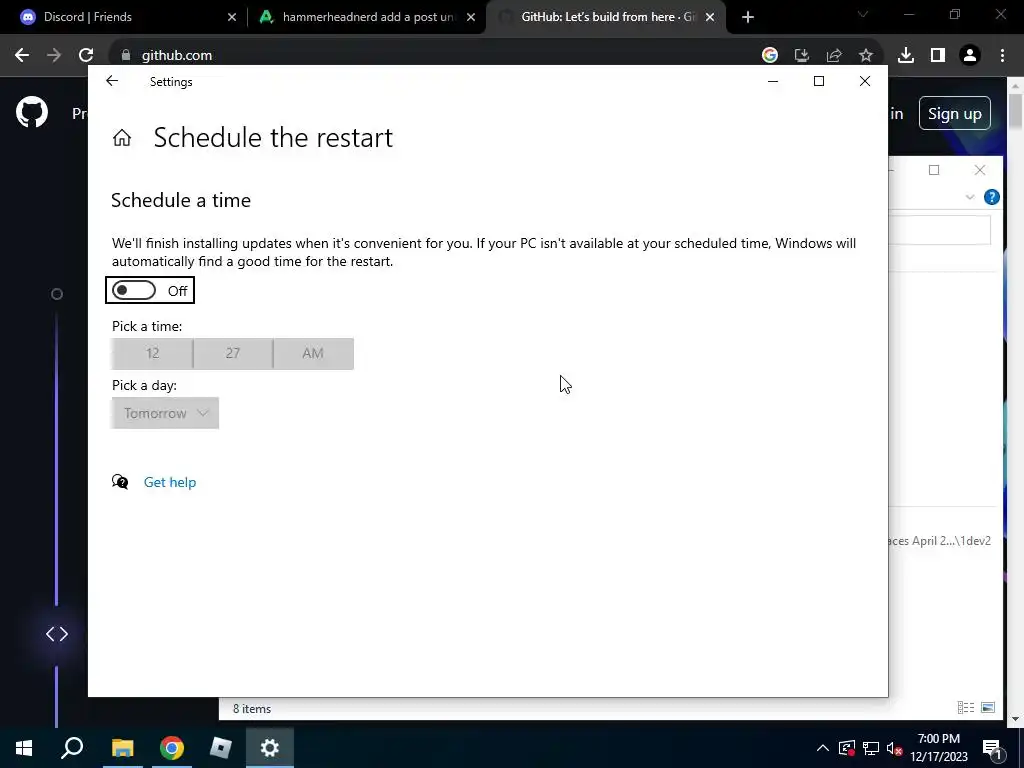The width and height of the screenshot is (1024, 768).
Task: Open the Windows Start menu
Action: 24,748
